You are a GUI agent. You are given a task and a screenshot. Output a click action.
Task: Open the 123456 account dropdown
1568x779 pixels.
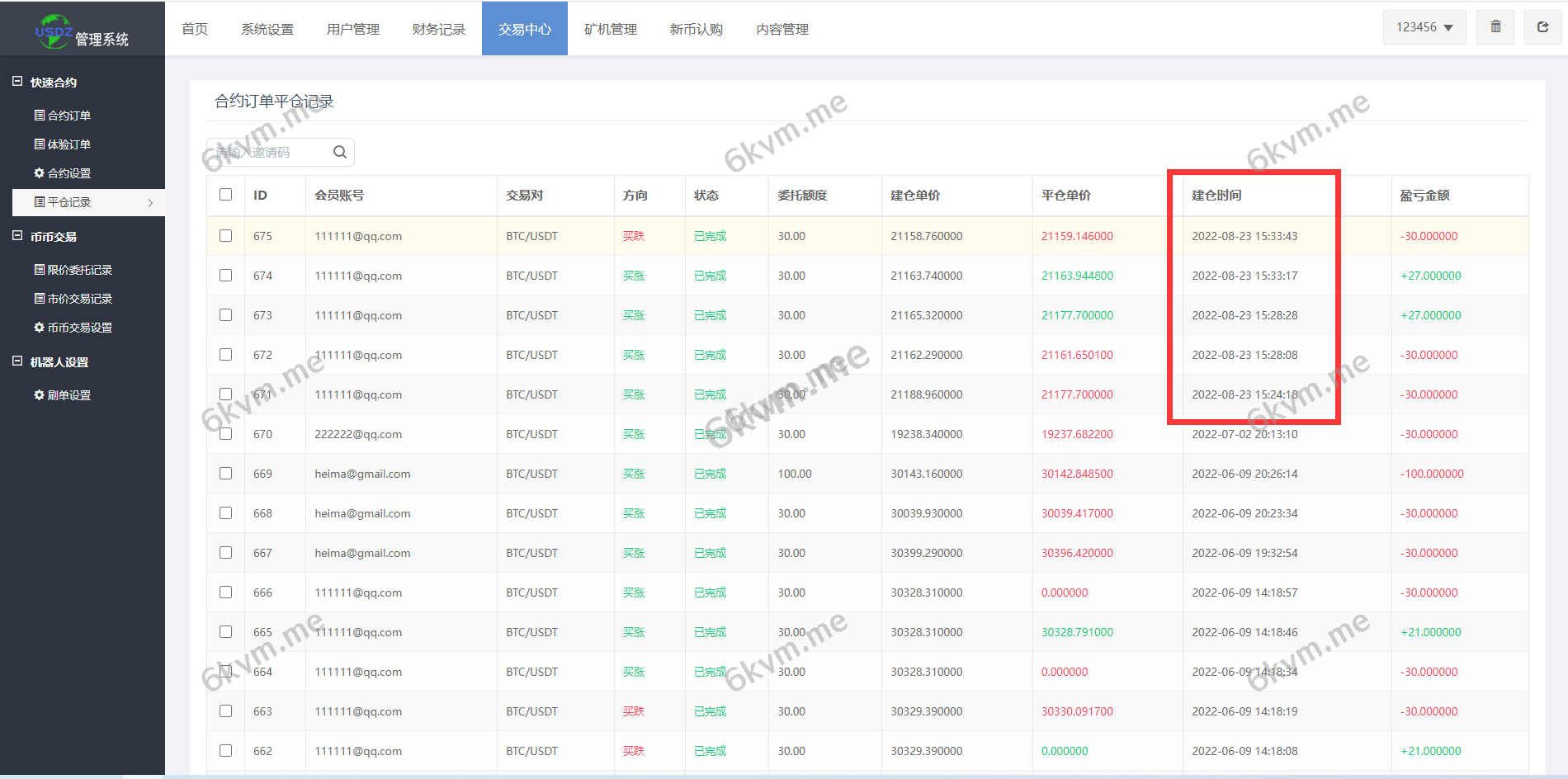[x=1424, y=26]
